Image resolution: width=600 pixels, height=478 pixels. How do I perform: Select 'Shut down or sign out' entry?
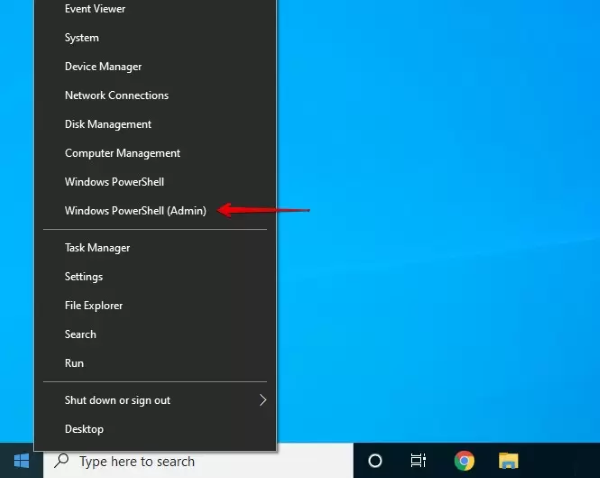[155, 400]
